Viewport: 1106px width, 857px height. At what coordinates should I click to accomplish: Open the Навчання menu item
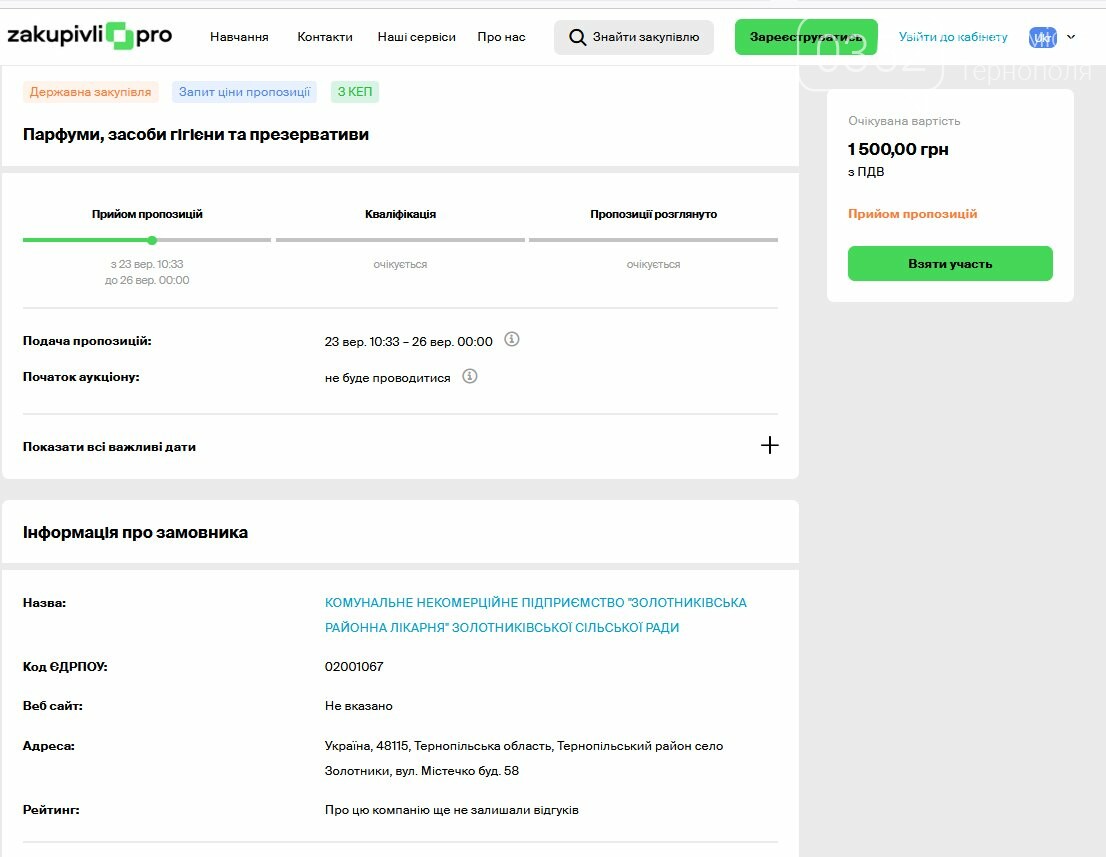(239, 37)
